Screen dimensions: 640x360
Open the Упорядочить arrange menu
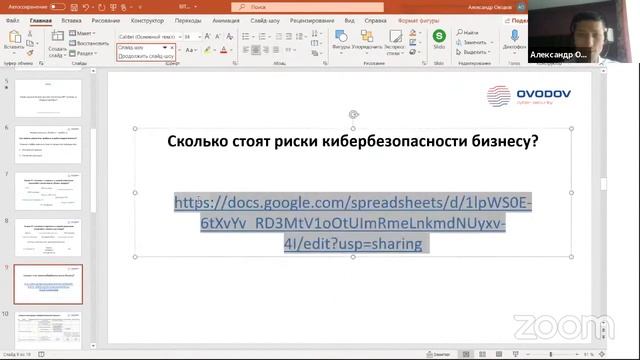367,42
